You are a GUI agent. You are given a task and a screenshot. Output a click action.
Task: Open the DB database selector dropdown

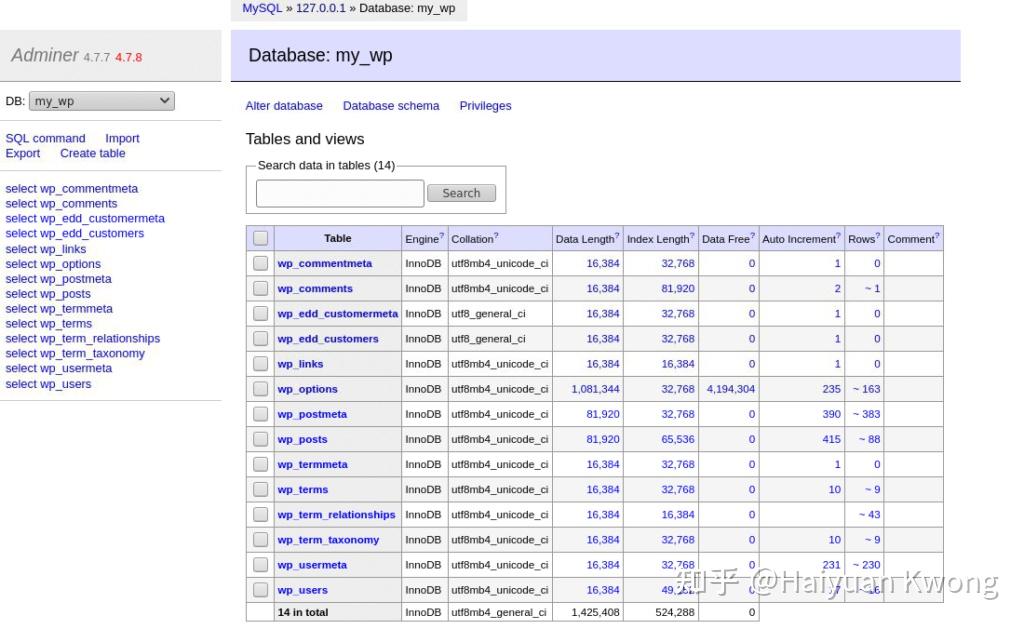[x=100, y=100]
